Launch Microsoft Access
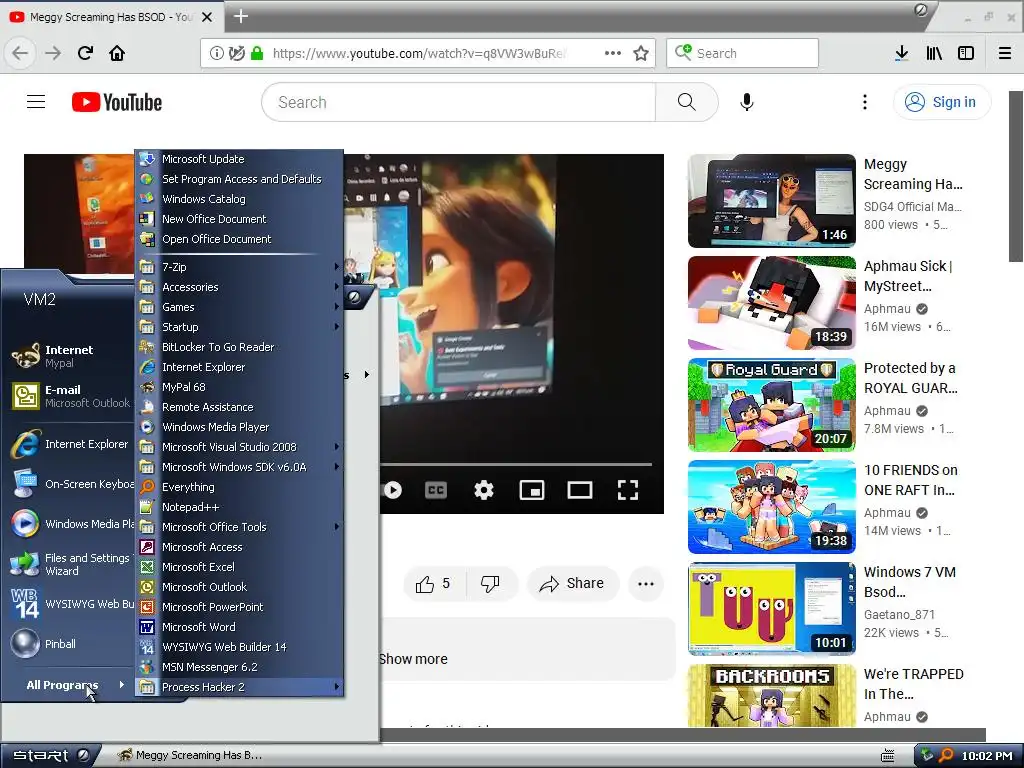The width and height of the screenshot is (1024, 768). [239, 547]
